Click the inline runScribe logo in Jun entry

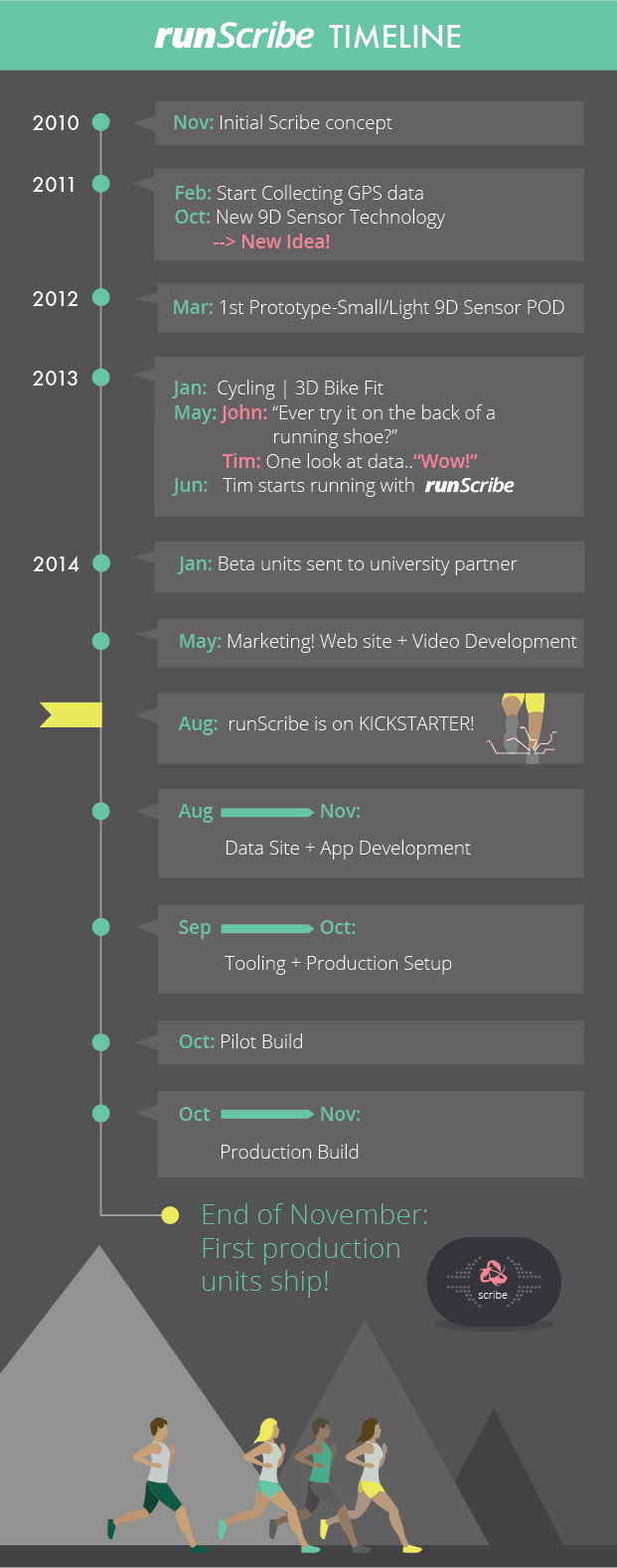pos(469,485)
